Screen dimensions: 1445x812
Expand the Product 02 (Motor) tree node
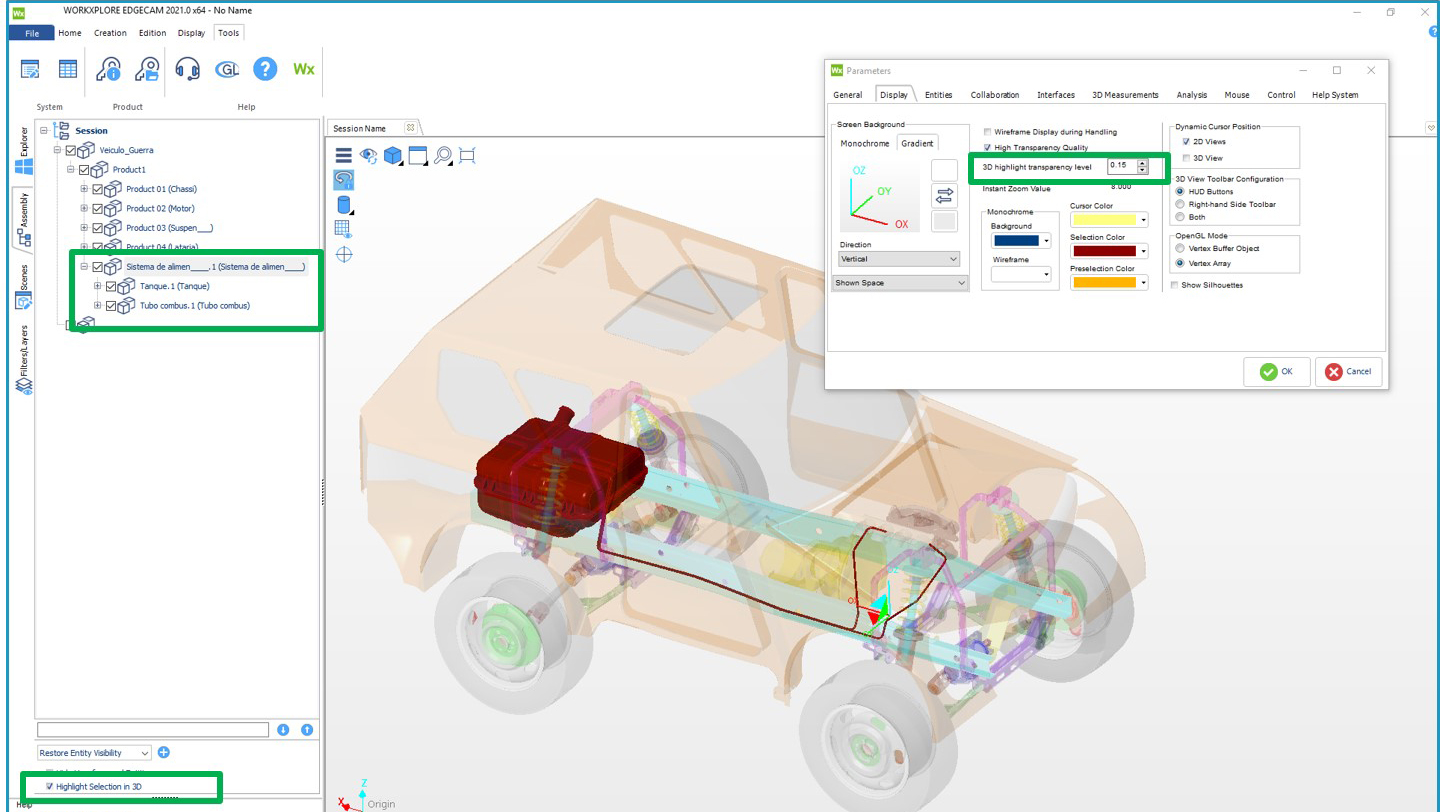tap(84, 209)
